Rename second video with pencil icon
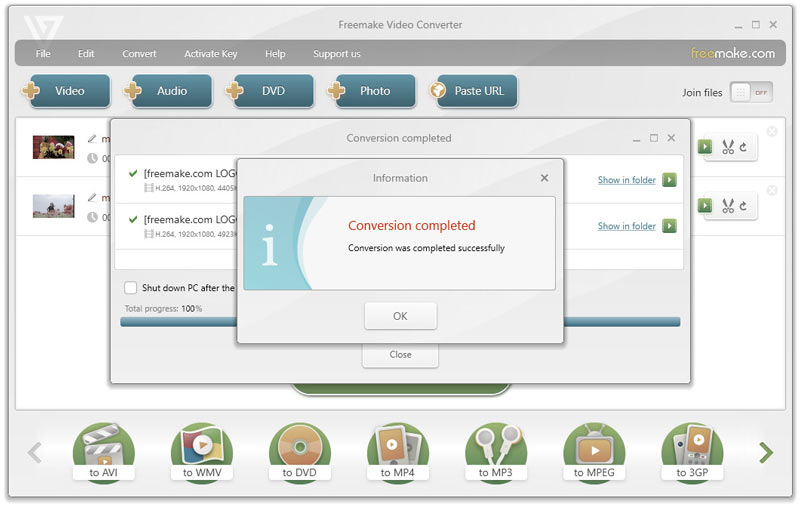Screen dimensions: 800x506 (92, 197)
